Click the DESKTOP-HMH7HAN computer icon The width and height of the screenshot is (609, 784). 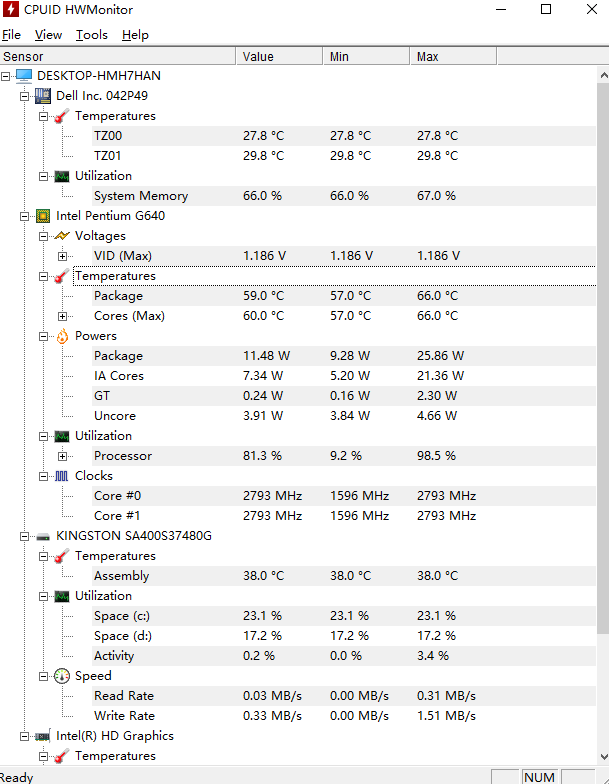pyautogui.click(x=23, y=76)
